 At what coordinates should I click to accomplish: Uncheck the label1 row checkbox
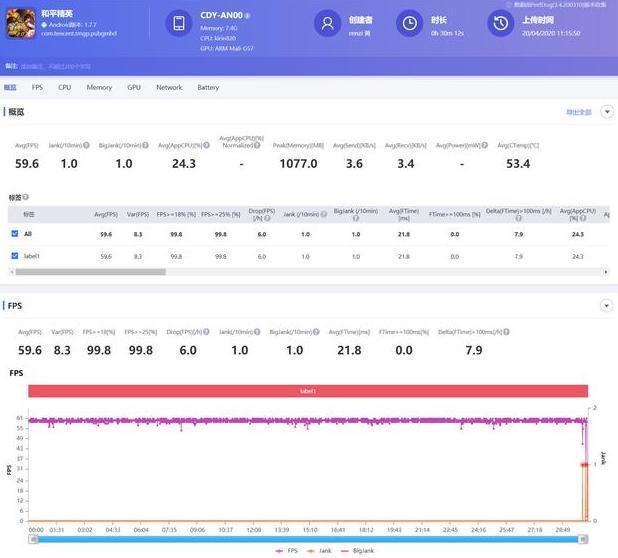pos(15,256)
